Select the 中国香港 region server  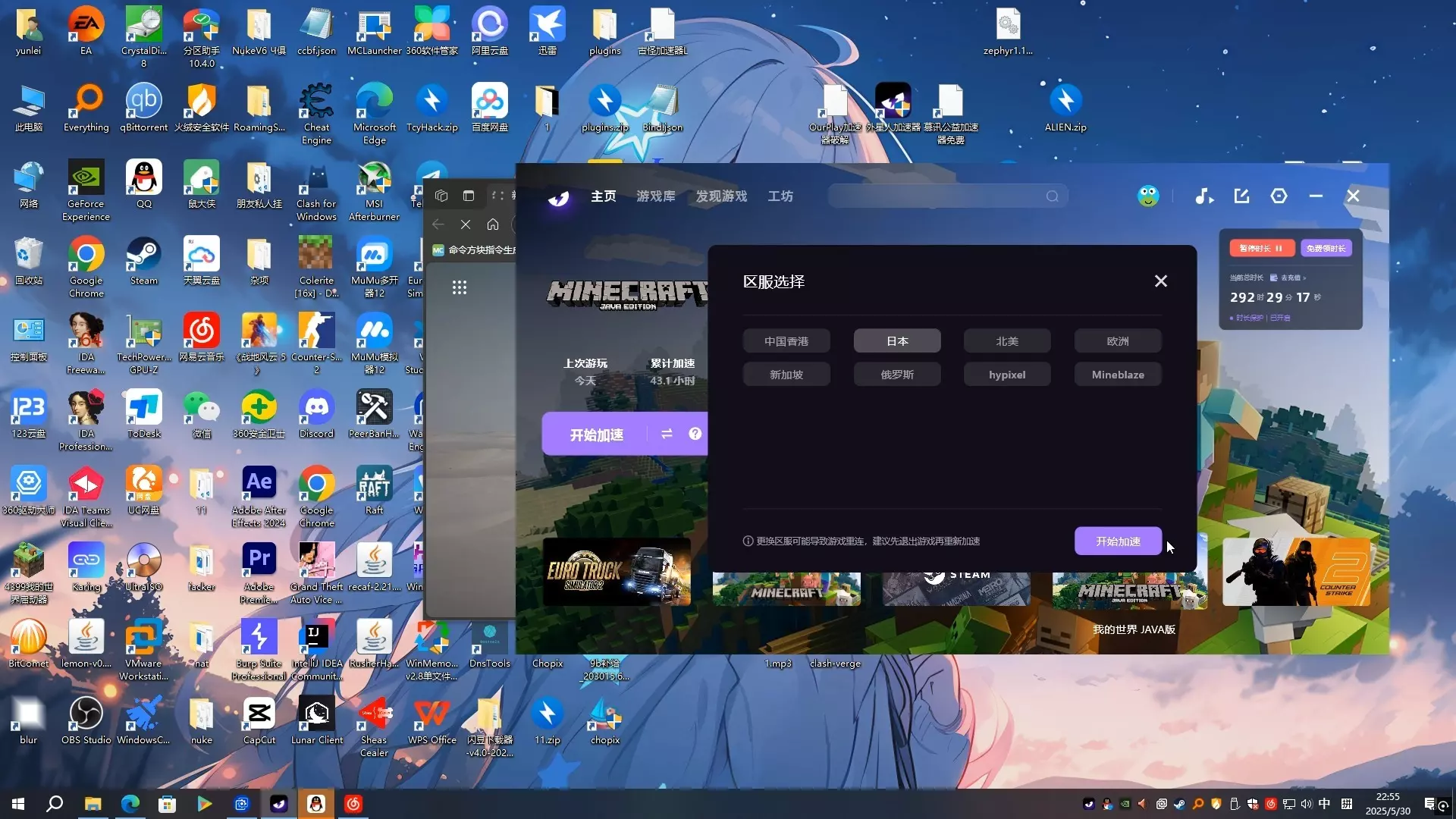tap(786, 341)
